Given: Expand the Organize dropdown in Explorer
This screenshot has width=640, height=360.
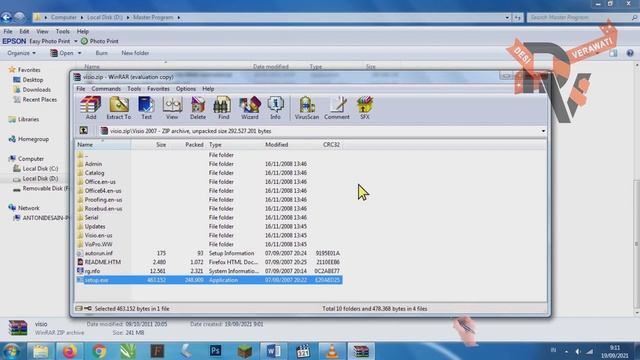Looking at the screenshot, I should point(21,53).
